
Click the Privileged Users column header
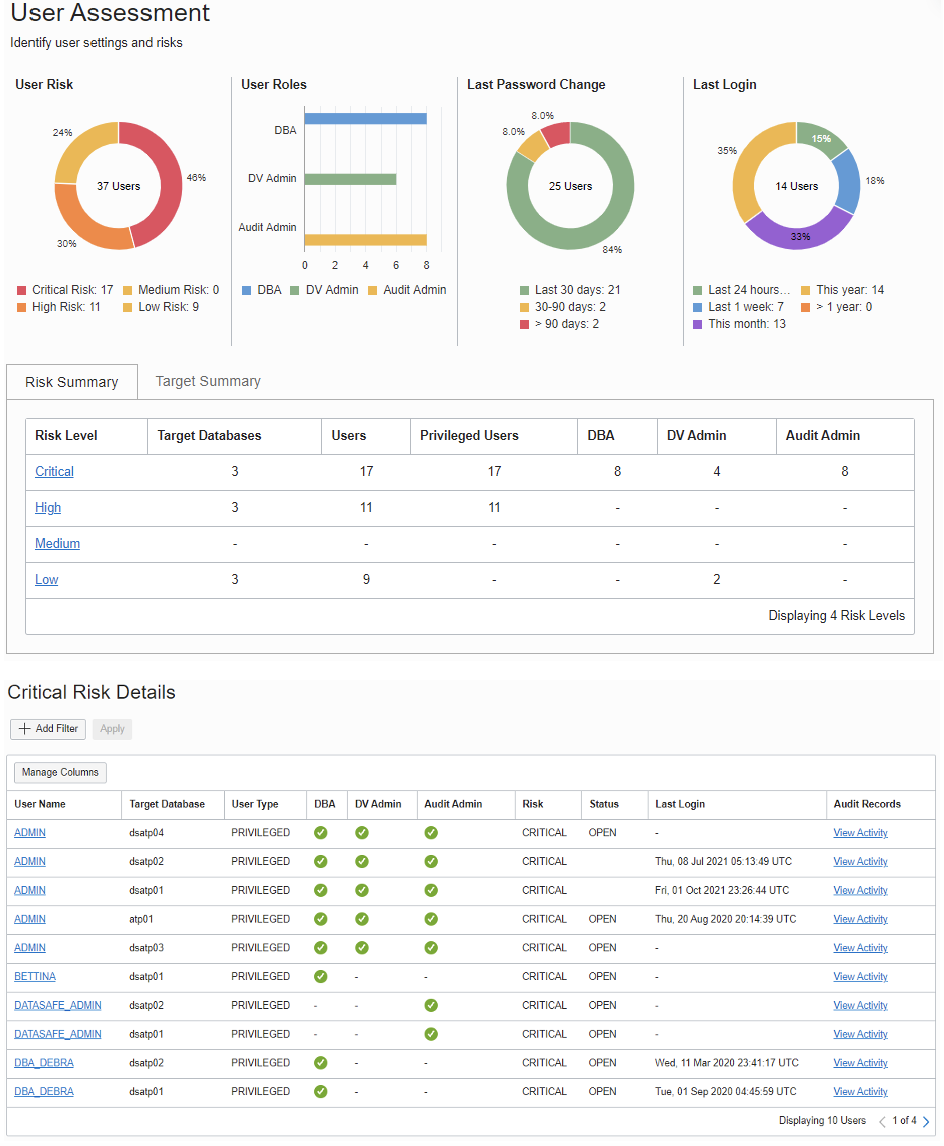pyautogui.click(x=469, y=436)
